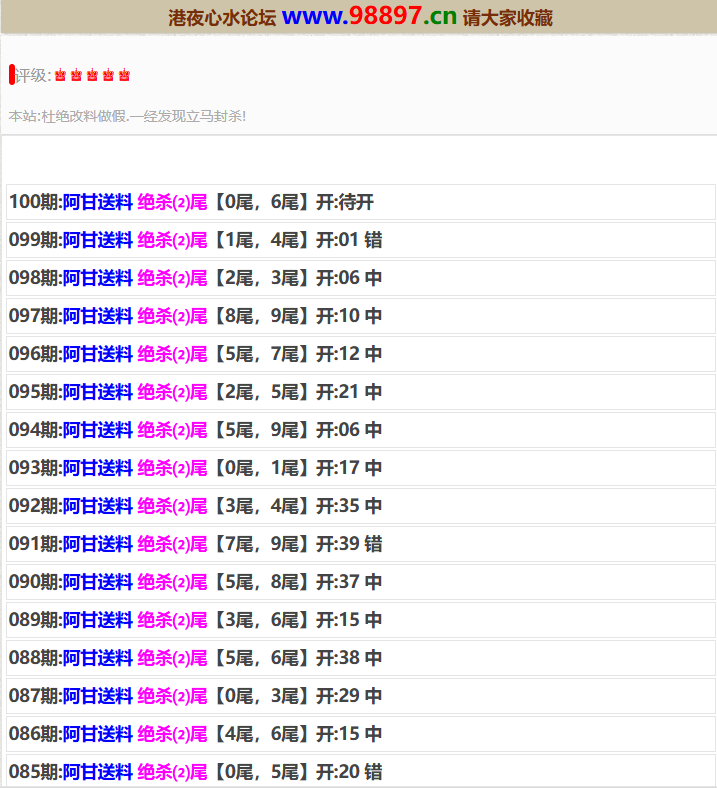Click the red bar beside 评级 label
This screenshot has width=717, height=788.
(x=12, y=75)
